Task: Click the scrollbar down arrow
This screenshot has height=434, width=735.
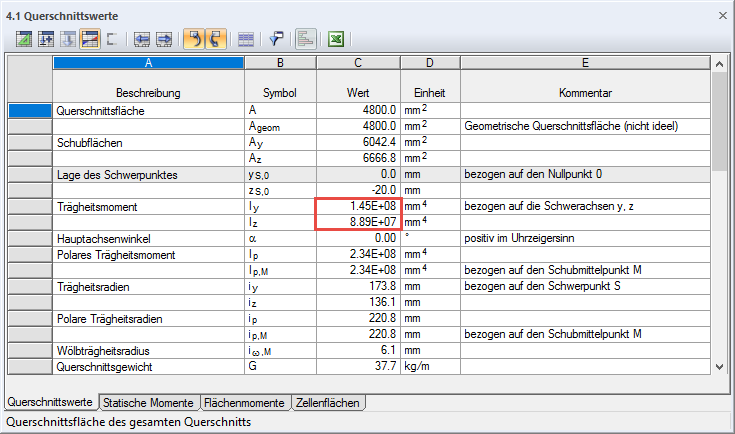Action: pyautogui.click(x=720, y=367)
